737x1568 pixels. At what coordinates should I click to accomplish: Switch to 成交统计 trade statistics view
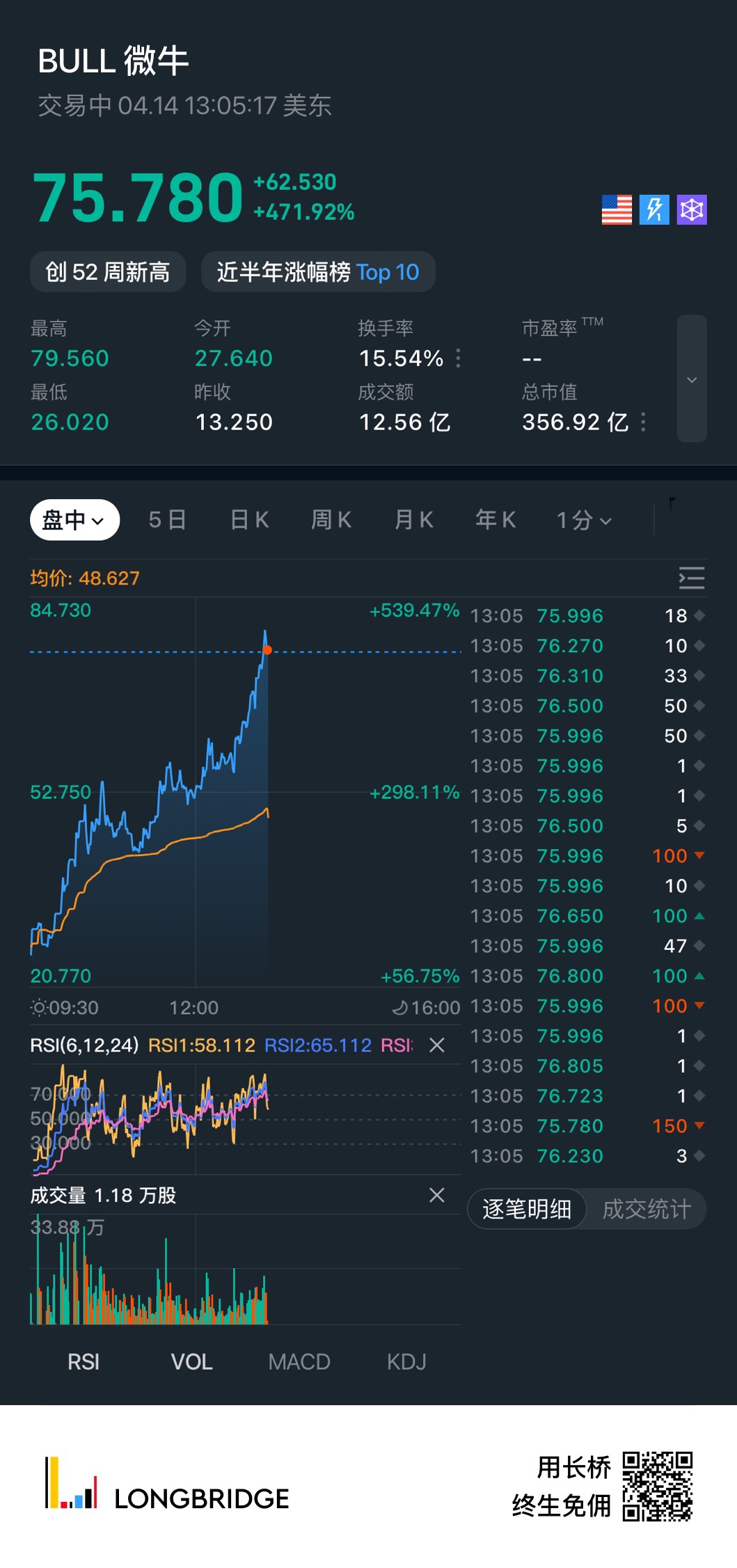click(646, 1209)
